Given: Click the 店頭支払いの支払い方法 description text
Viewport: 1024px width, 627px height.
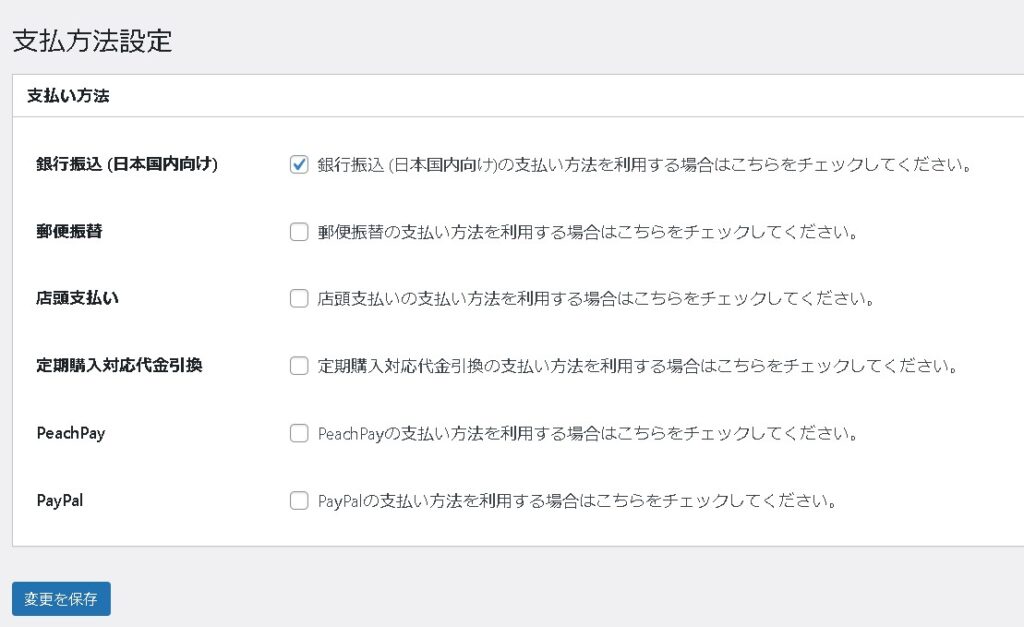Looking at the screenshot, I should coord(596,298).
